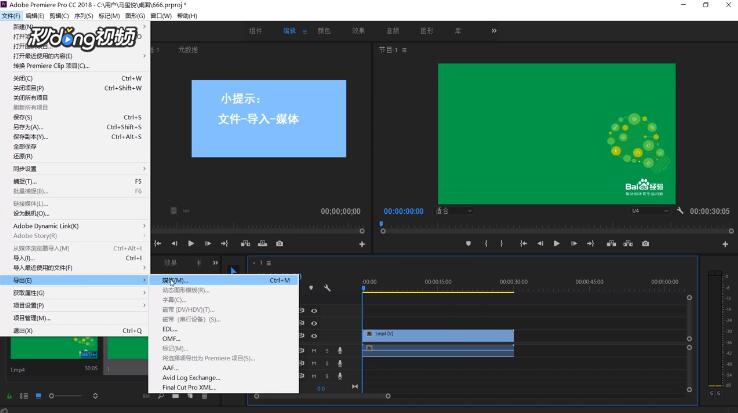Mute the first audio track (M)
The height and width of the screenshot is (413, 738).
pyautogui.click(x=314, y=351)
